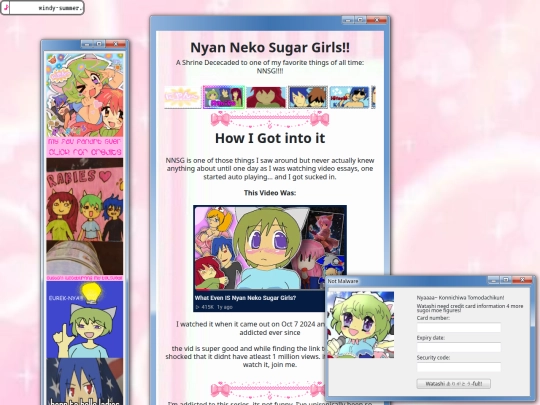
Task: Open the red-haired faceless character stamp
Action: (x=266, y=97)
